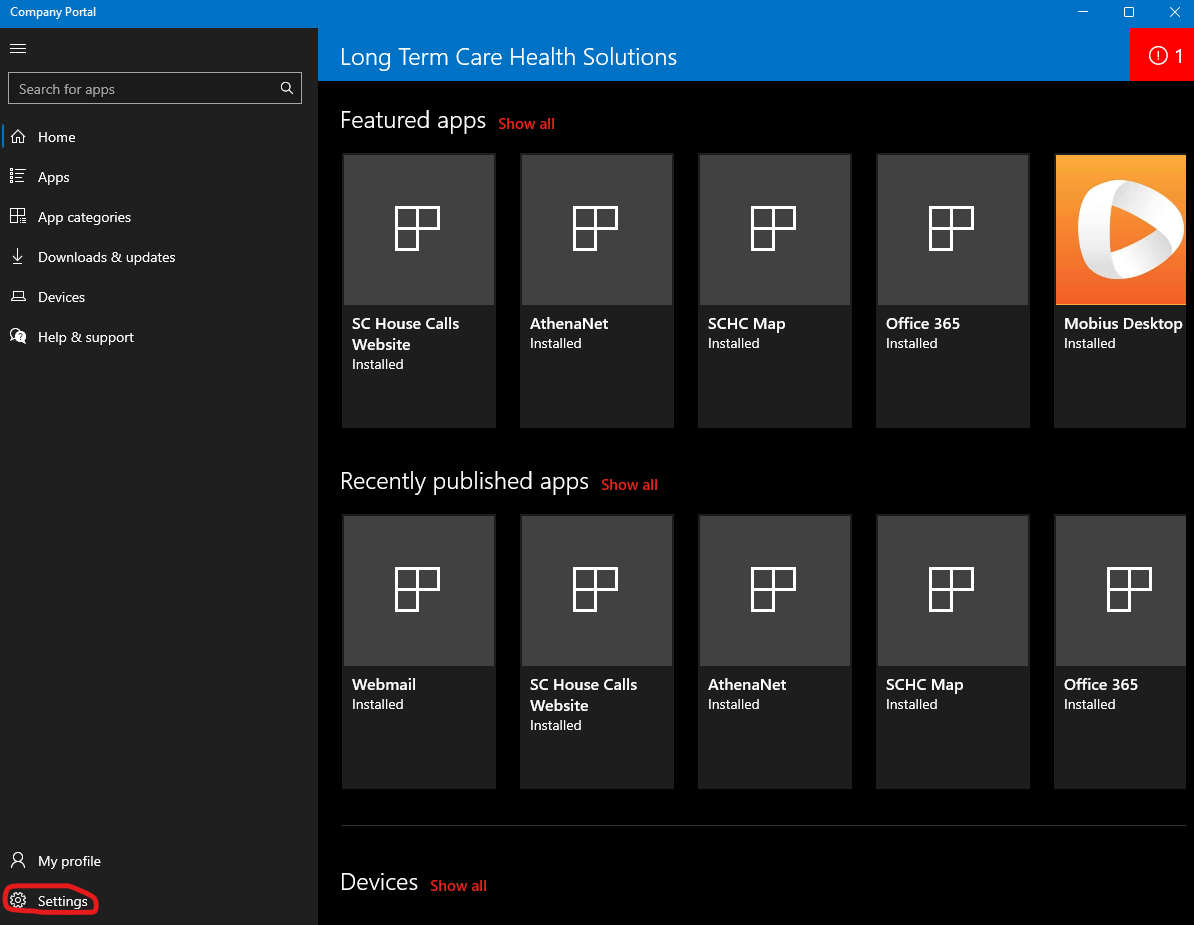Open Devices in sidebar

(x=158, y=297)
